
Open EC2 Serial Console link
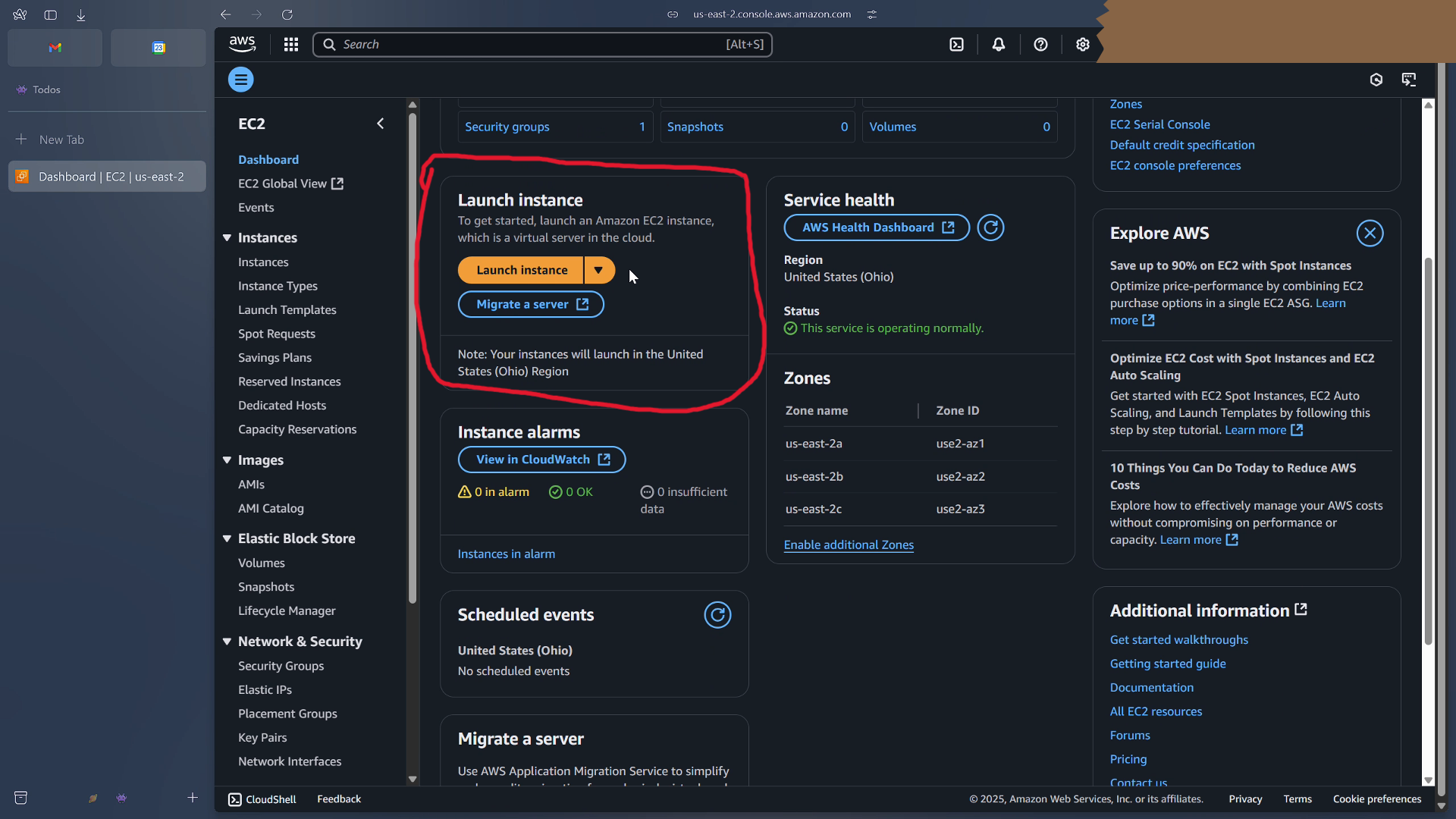click(x=1159, y=124)
